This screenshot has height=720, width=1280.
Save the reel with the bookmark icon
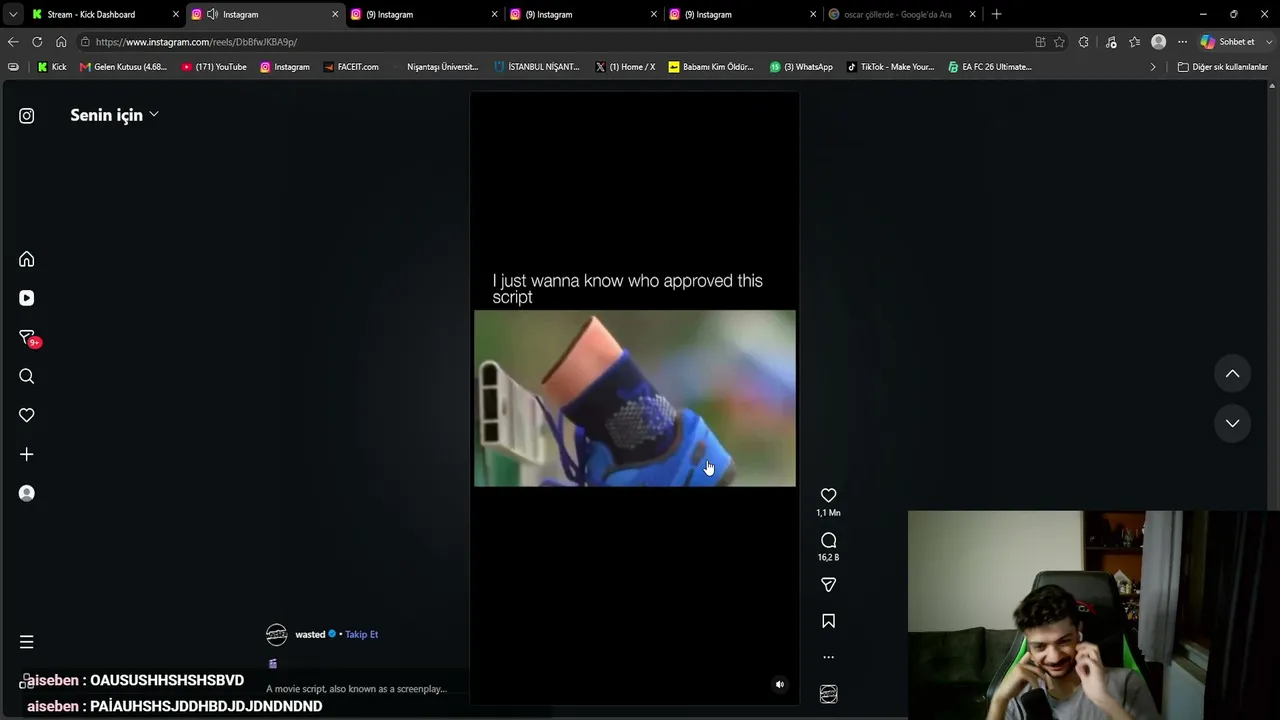(828, 621)
